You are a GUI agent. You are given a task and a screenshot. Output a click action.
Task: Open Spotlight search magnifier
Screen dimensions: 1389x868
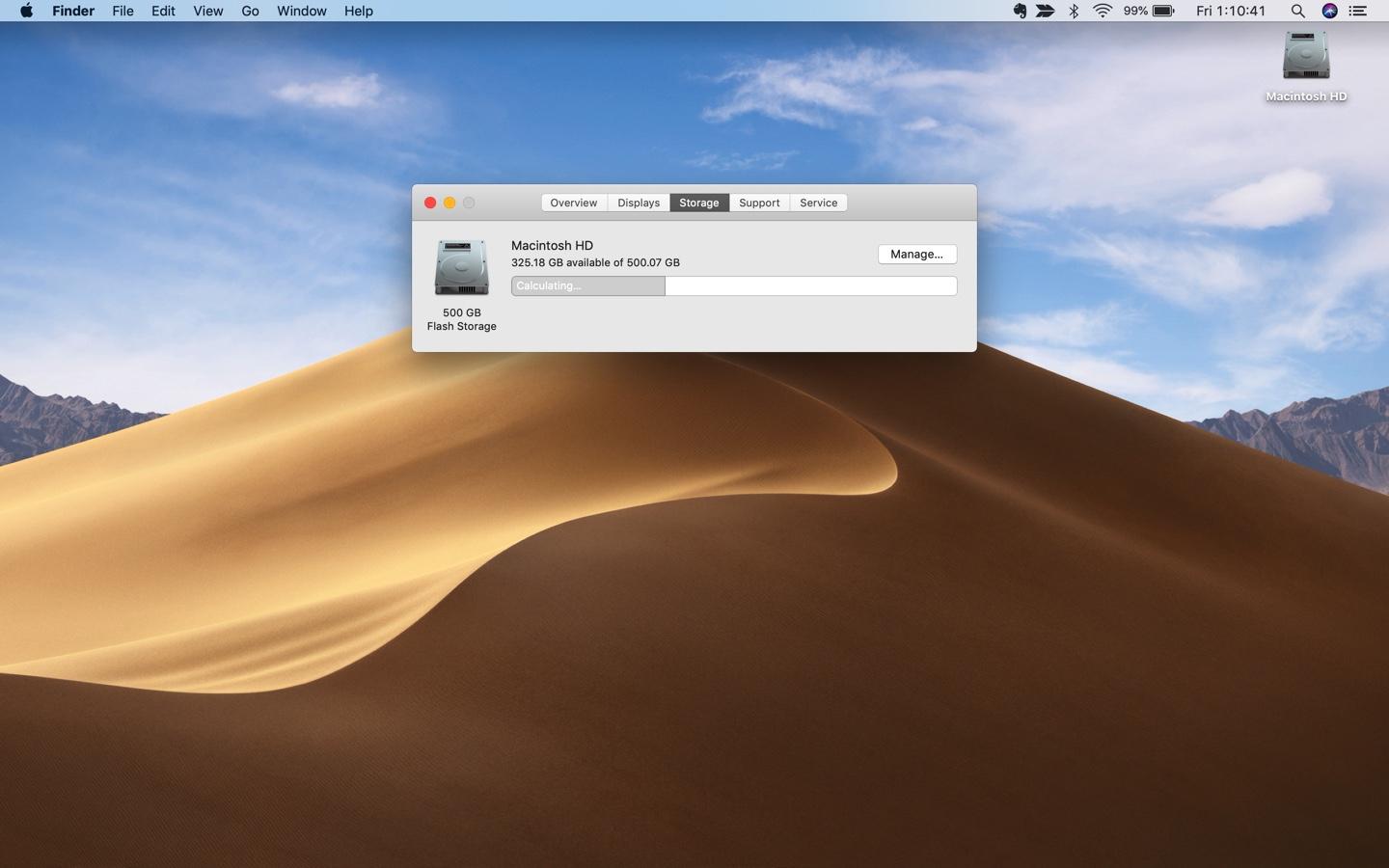point(1298,11)
